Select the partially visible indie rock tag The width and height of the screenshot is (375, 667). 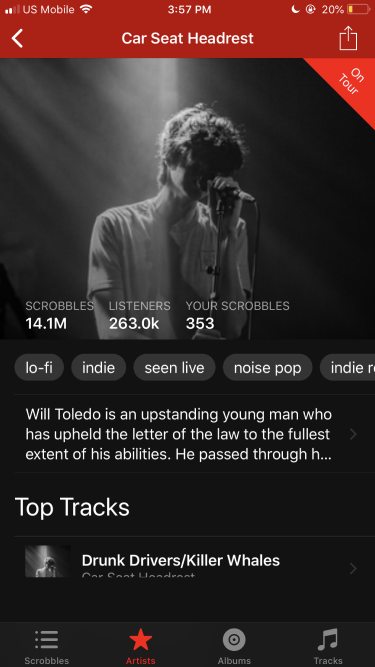click(x=347, y=368)
